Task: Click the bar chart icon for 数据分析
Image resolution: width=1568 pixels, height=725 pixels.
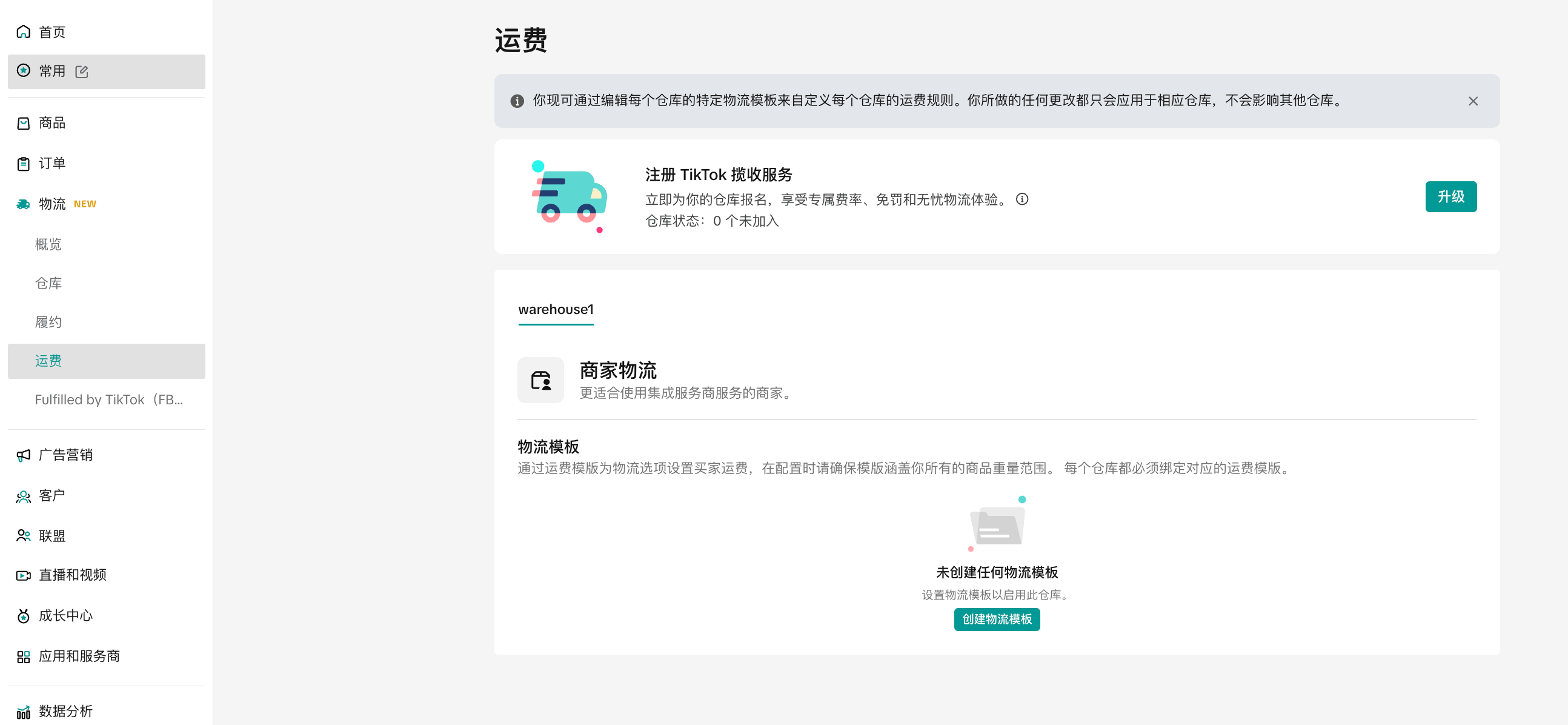Action: [23, 712]
